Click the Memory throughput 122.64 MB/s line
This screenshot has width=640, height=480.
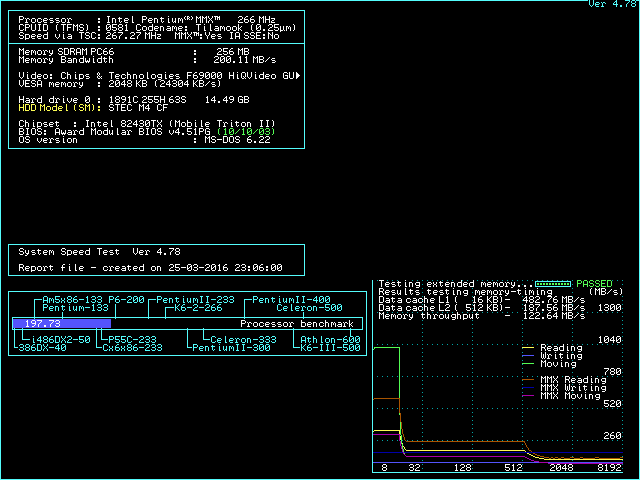(482, 316)
